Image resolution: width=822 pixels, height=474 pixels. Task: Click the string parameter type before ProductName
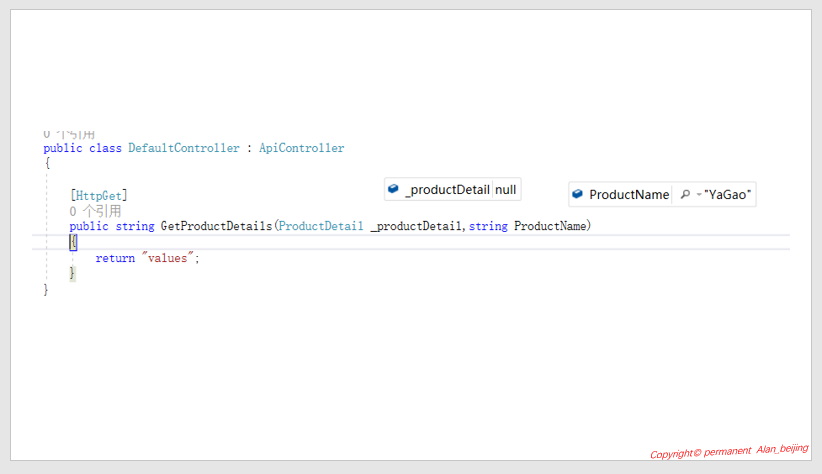point(488,226)
